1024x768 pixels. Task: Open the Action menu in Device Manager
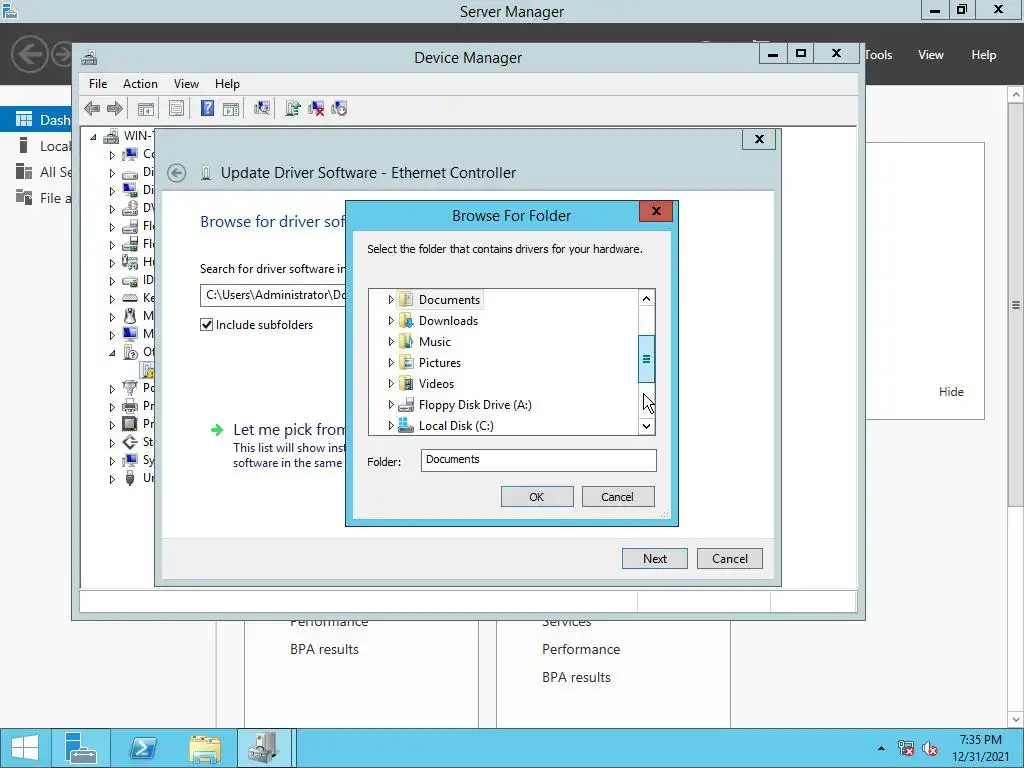(140, 84)
